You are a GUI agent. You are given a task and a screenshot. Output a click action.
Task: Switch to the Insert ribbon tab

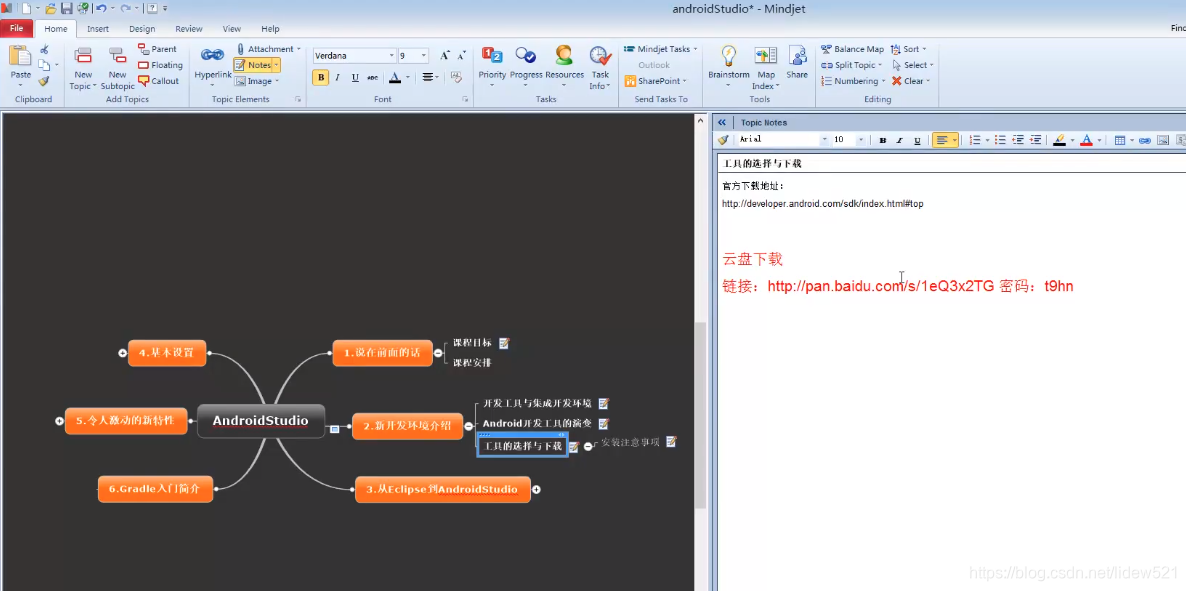(98, 29)
